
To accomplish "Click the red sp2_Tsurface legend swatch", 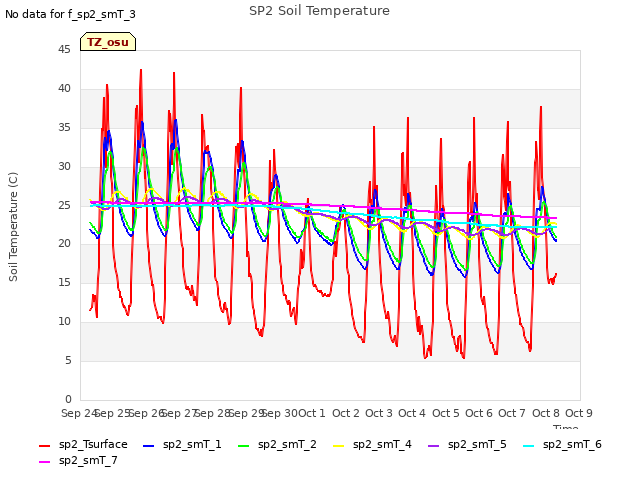I will [44, 446].
